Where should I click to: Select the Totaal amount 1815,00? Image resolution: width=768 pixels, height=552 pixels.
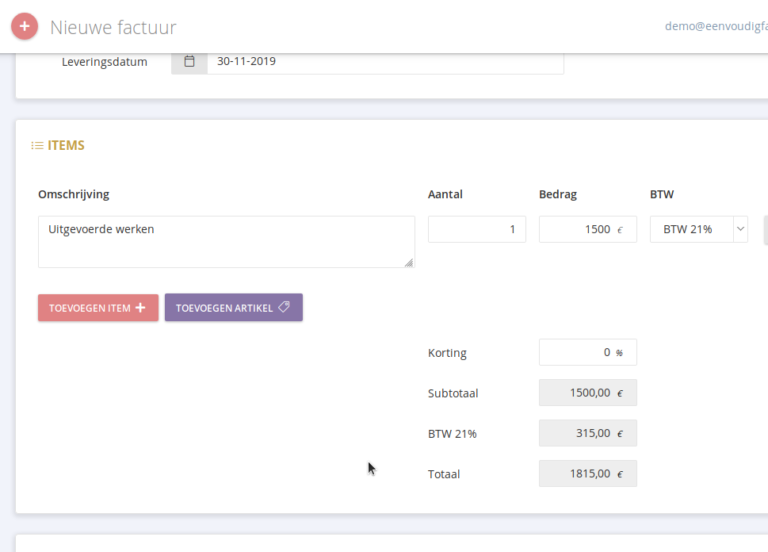click(587, 474)
